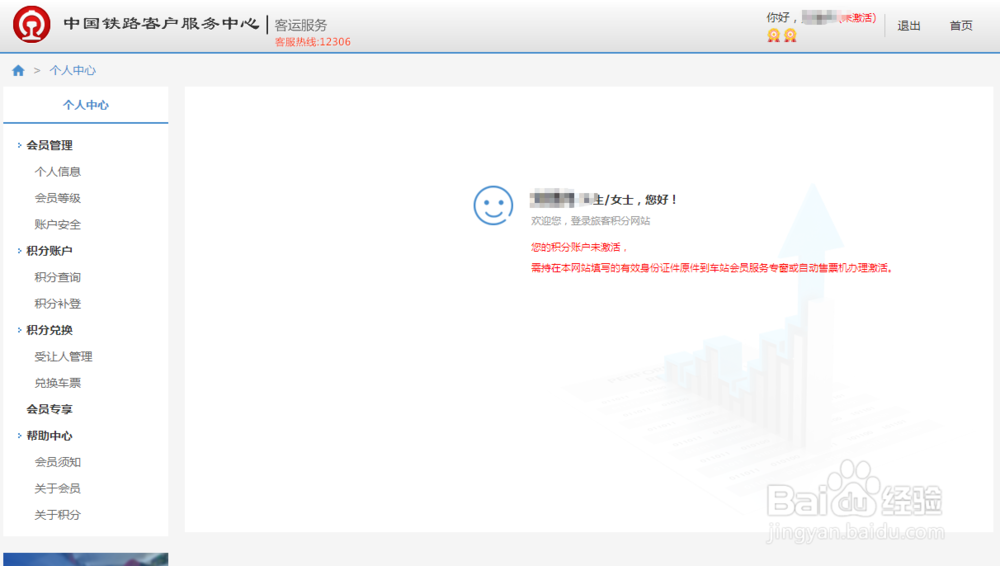This screenshot has height=566, width=1000.
Task: Open 账户安全 in the sidebar
Action: [57, 225]
